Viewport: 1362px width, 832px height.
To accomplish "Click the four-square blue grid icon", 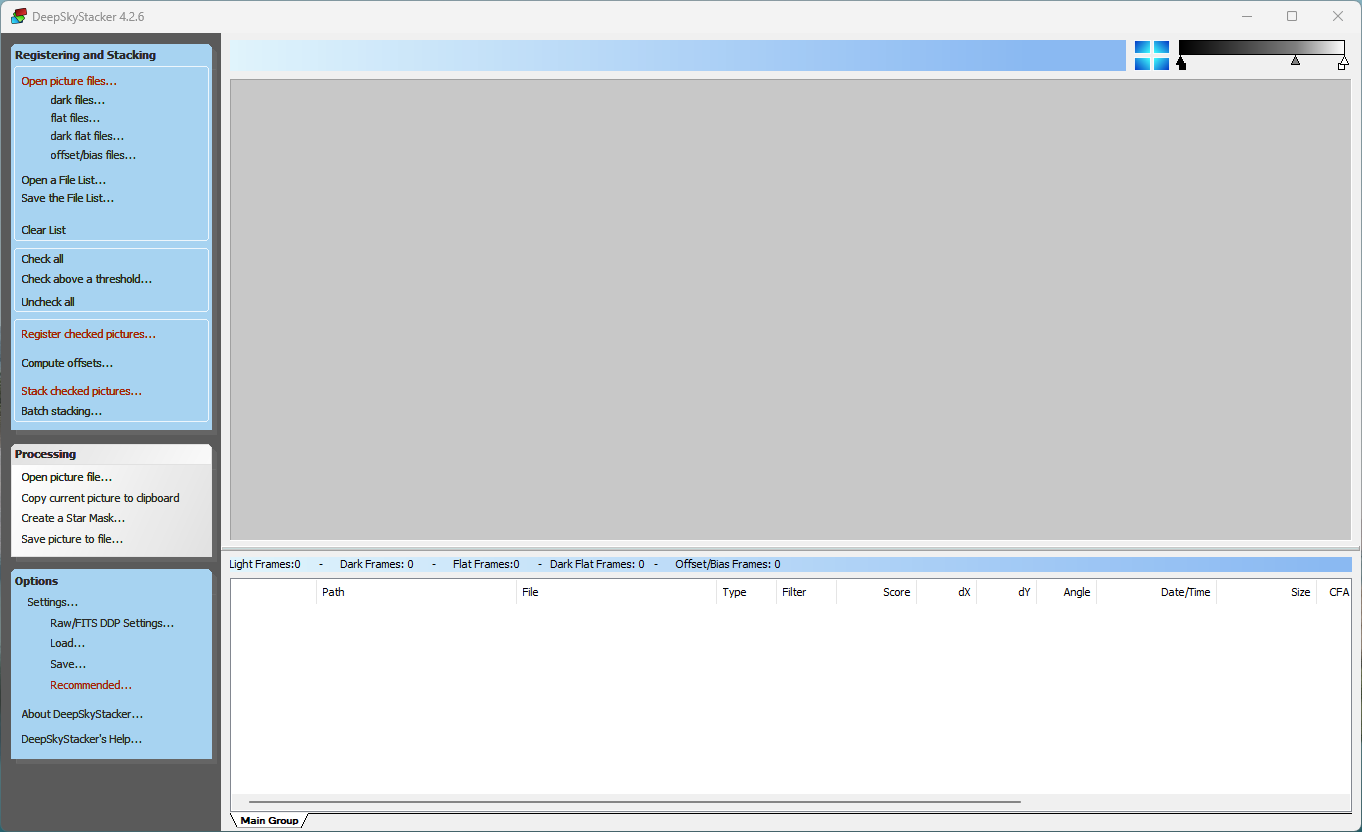I will (1152, 56).
